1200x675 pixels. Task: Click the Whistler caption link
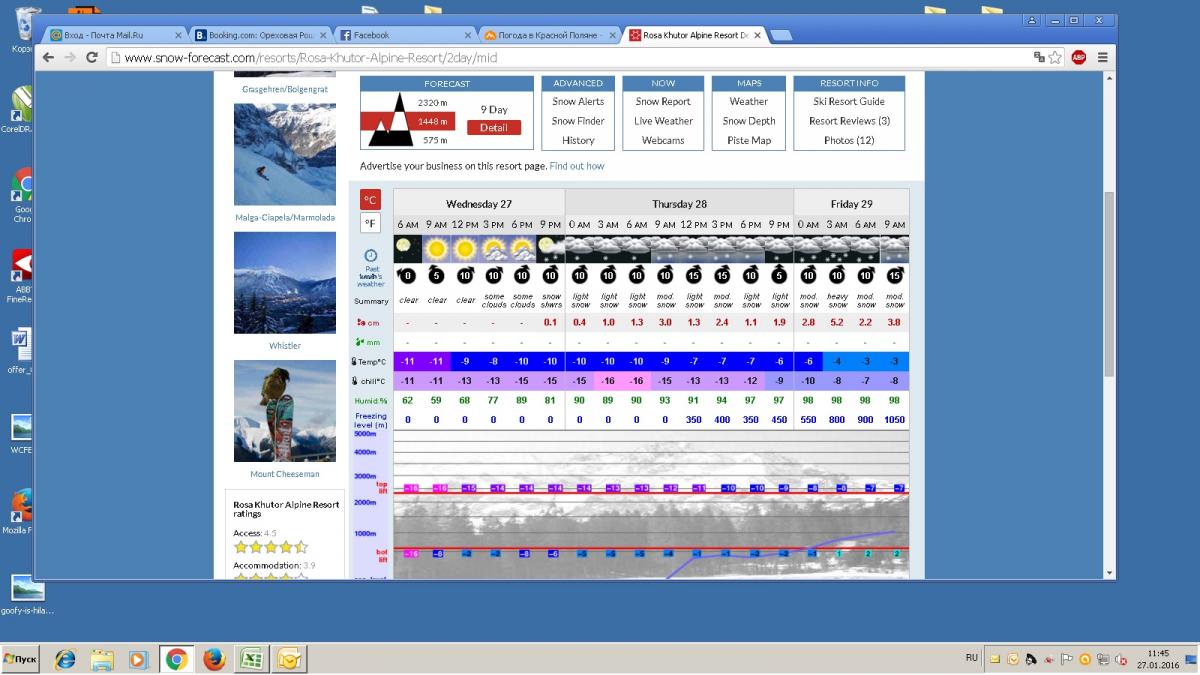(285, 346)
